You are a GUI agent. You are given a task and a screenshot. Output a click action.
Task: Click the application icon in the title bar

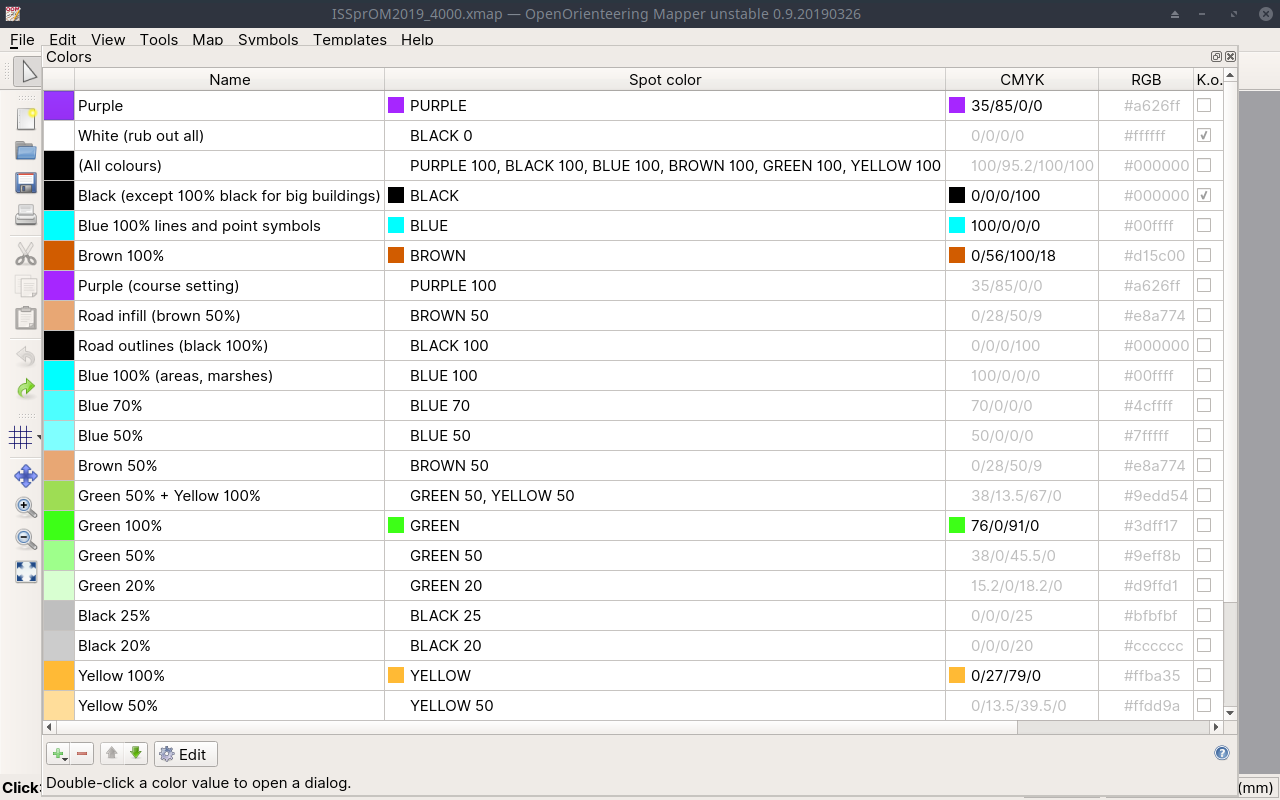coord(13,14)
